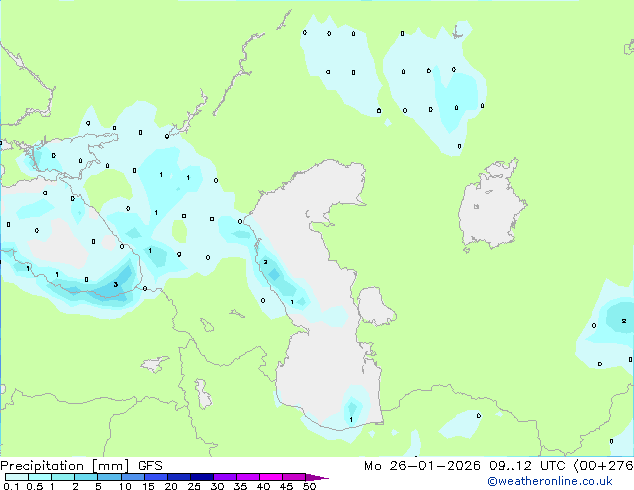Select the 2–5 mm legend color box
Image resolution: width=634 pixels, height=490 pixels.
(86, 477)
